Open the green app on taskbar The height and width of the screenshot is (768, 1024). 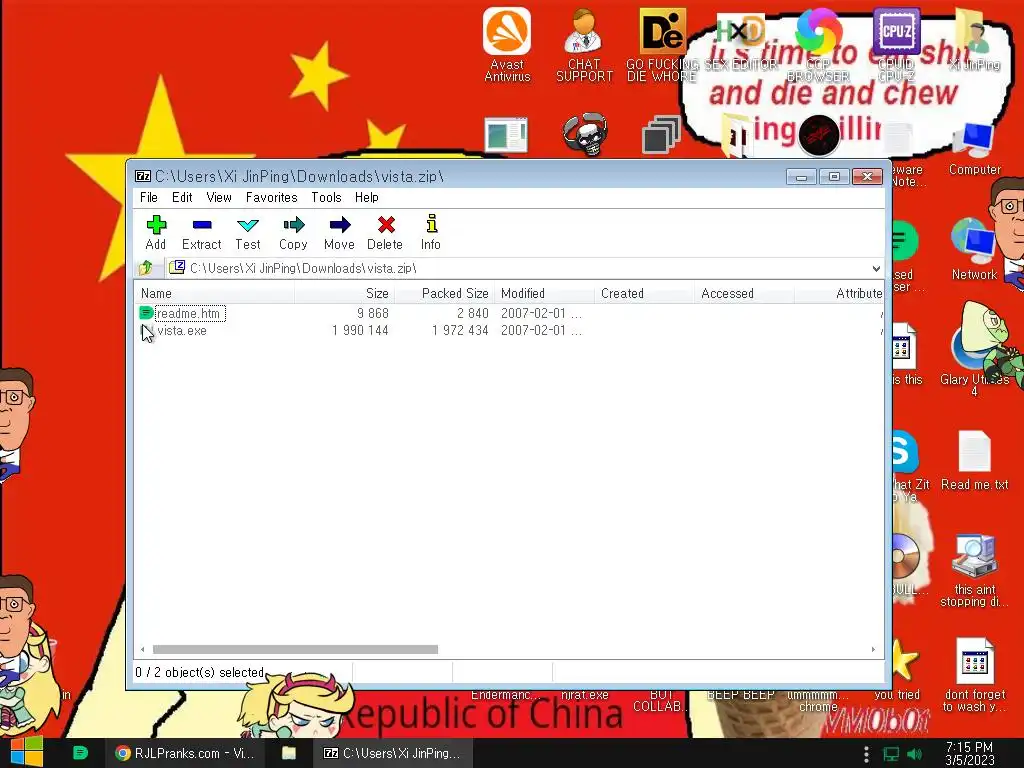coord(80,753)
